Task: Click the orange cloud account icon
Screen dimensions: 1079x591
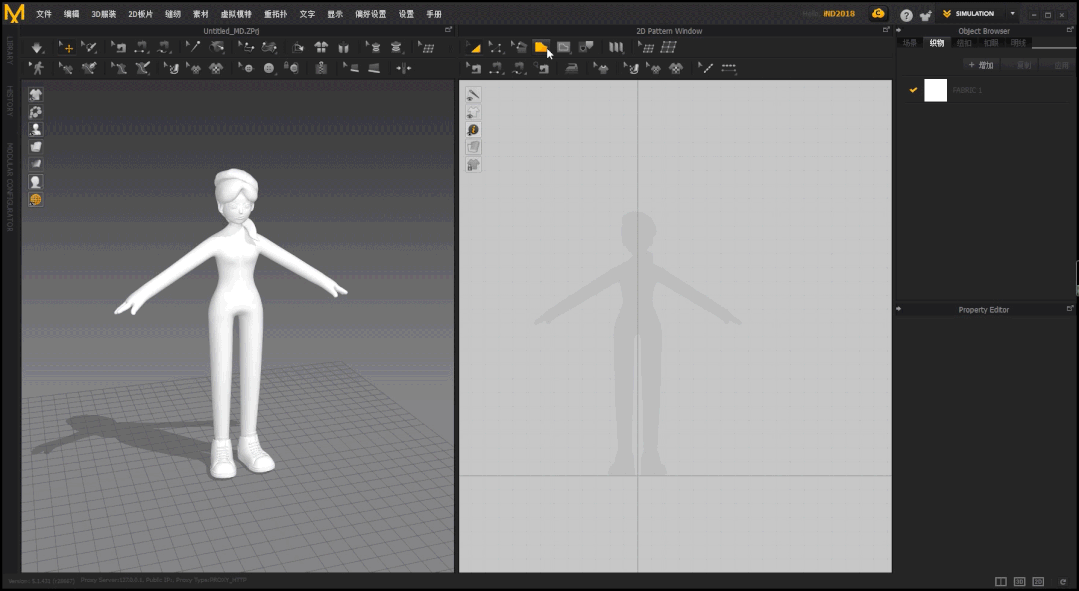Action: point(878,14)
